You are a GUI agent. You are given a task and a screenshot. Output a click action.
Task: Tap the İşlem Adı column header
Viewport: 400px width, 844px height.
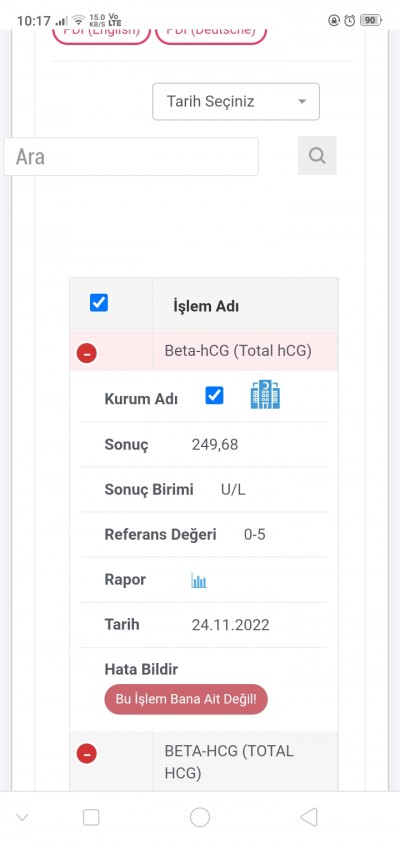[x=206, y=306]
